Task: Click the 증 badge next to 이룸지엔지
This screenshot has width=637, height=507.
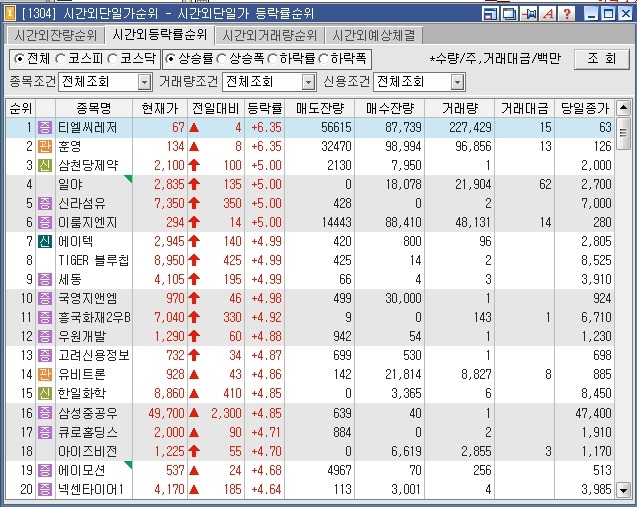Action: (45, 222)
